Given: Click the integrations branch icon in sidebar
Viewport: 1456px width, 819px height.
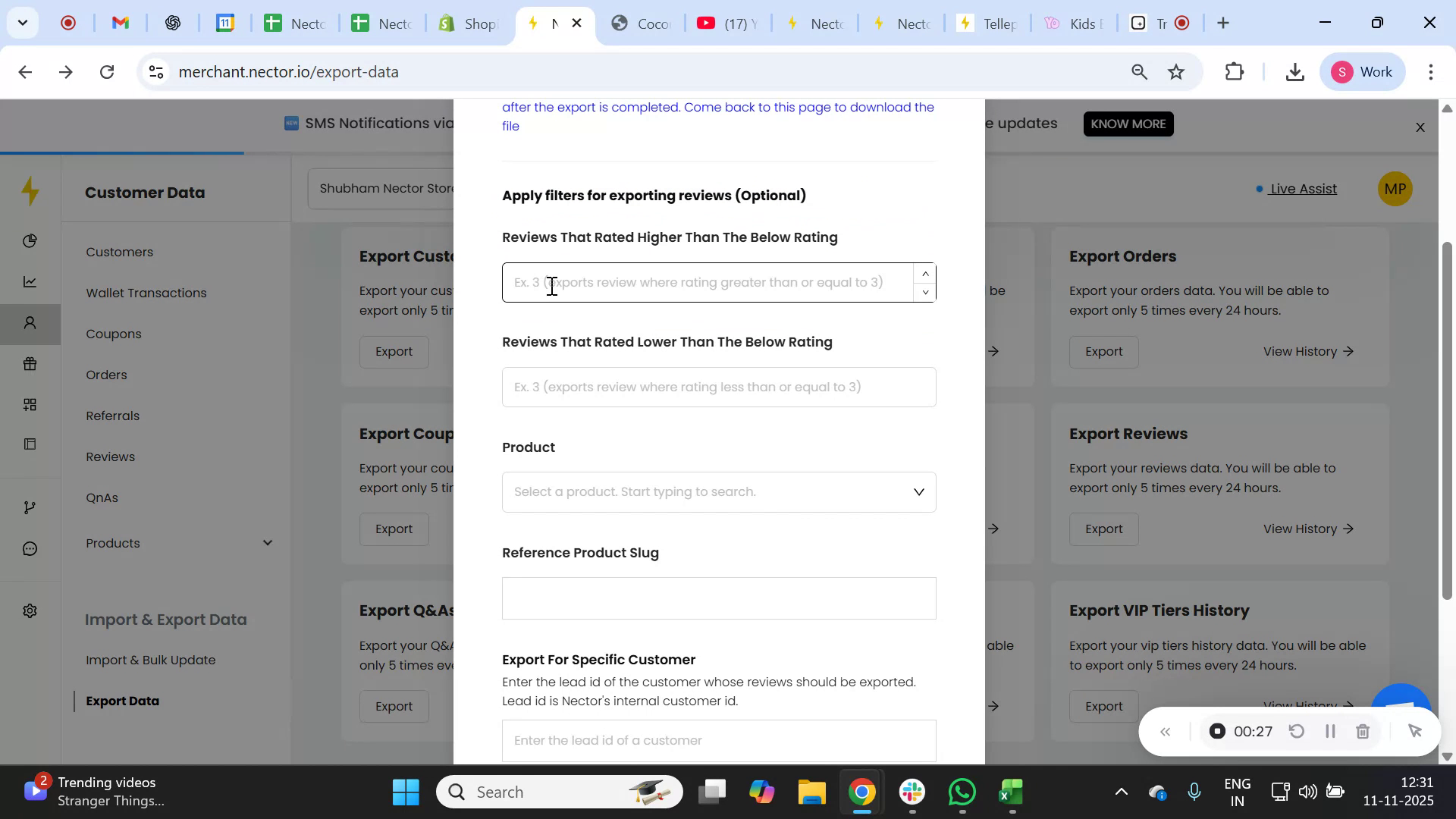Looking at the screenshot, I should (30, 507).
